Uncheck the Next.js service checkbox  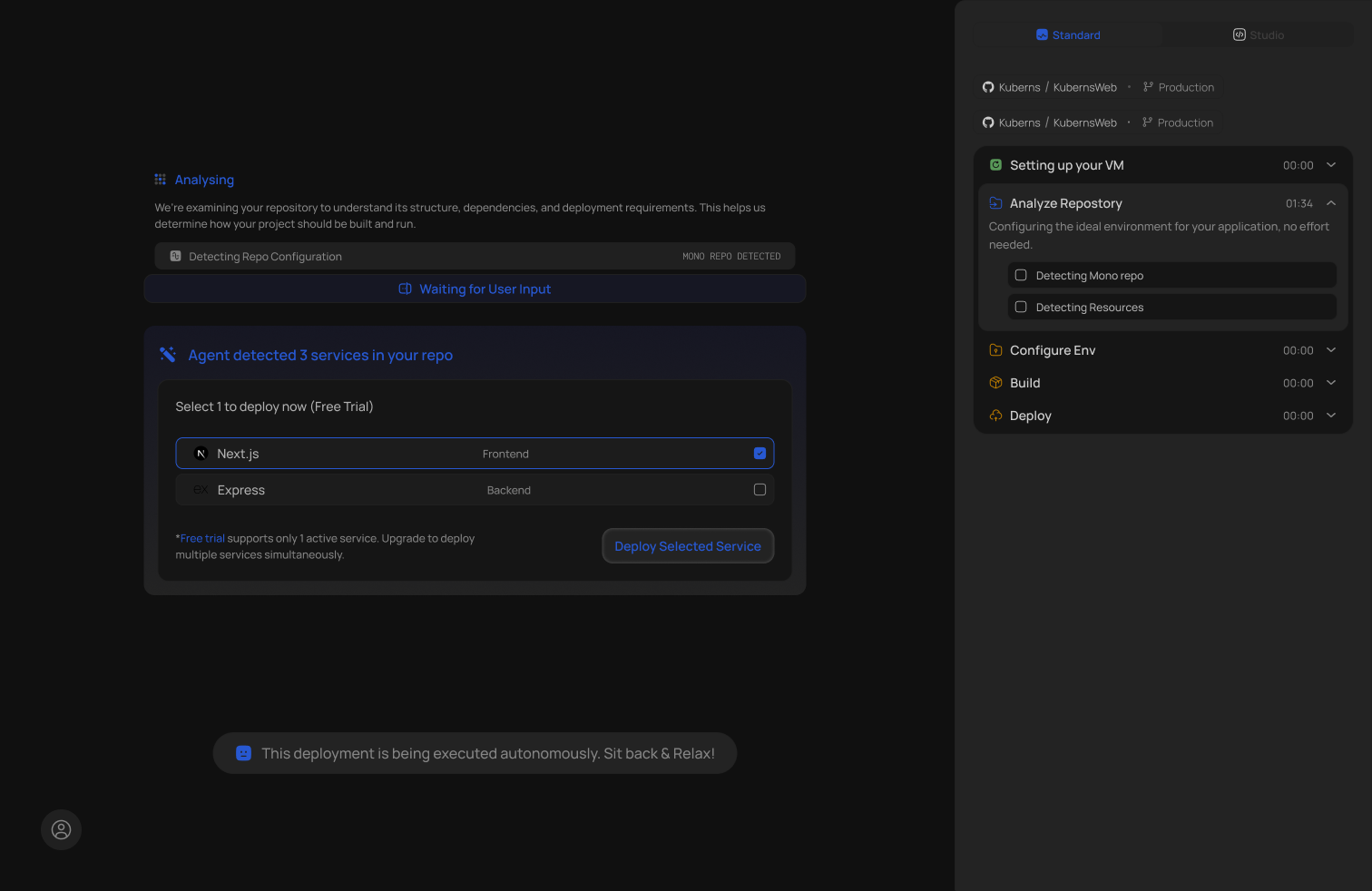pos(759,454)
